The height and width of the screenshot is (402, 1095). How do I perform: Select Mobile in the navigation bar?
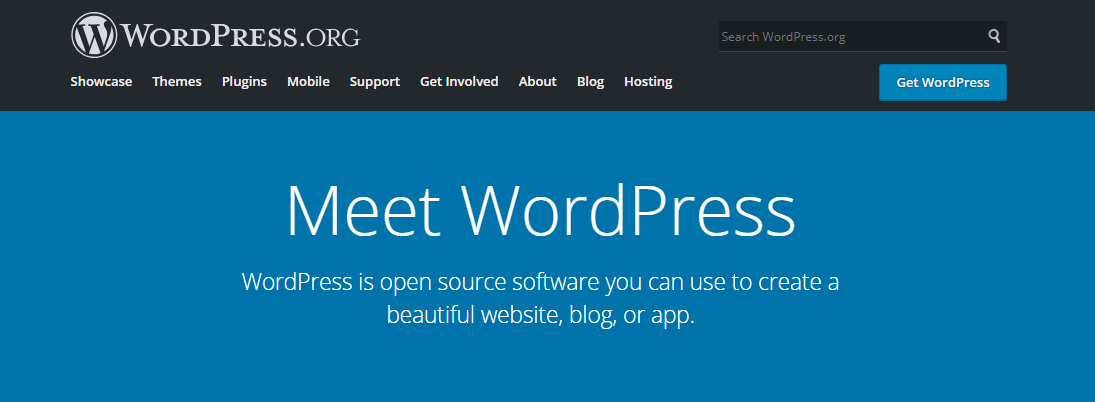(308, 82)
